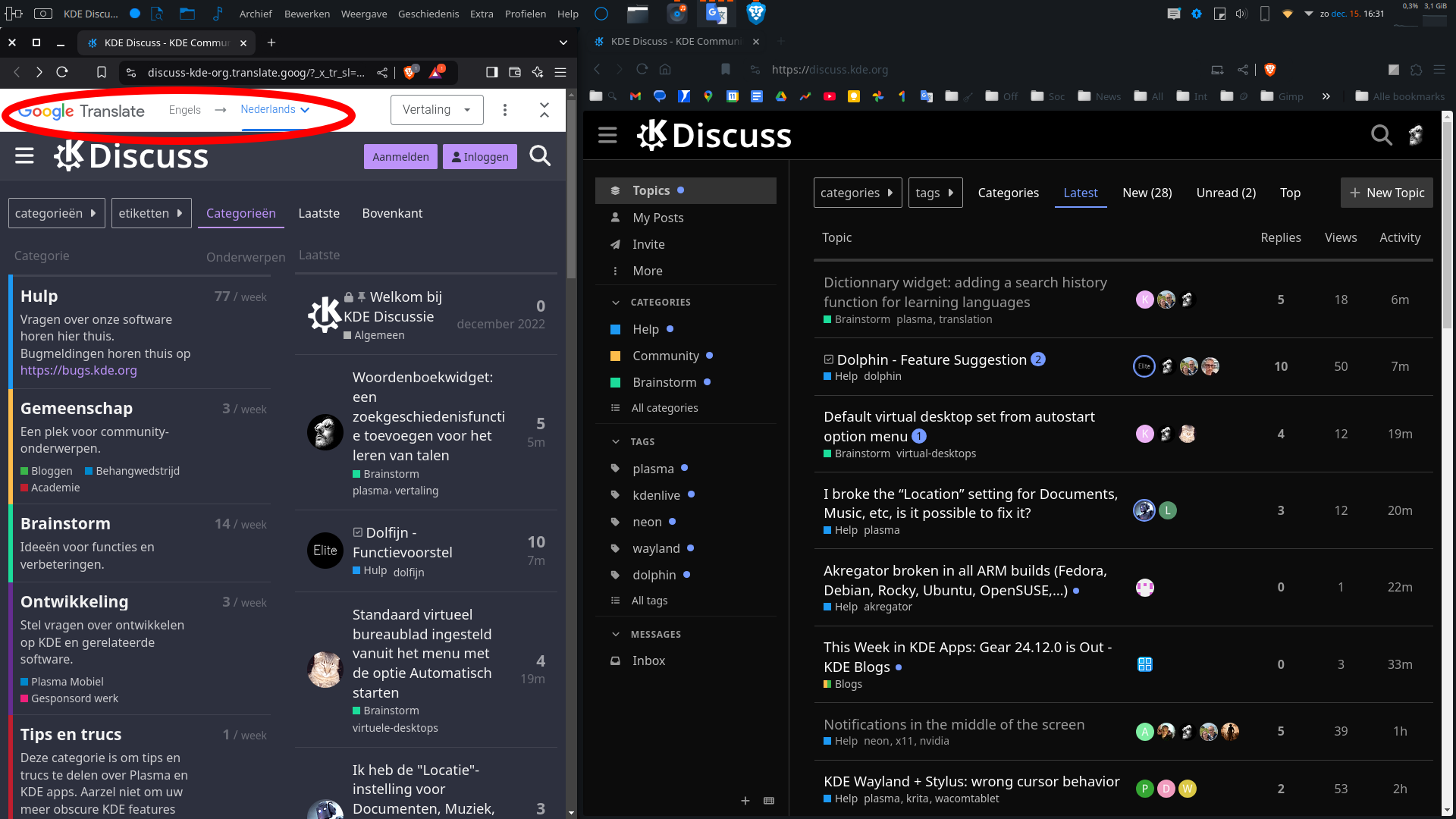The width and height of the screenshot is (1456, 819).
Task: Open Nederlands target language dropdown
Action: tap(275, 109)
